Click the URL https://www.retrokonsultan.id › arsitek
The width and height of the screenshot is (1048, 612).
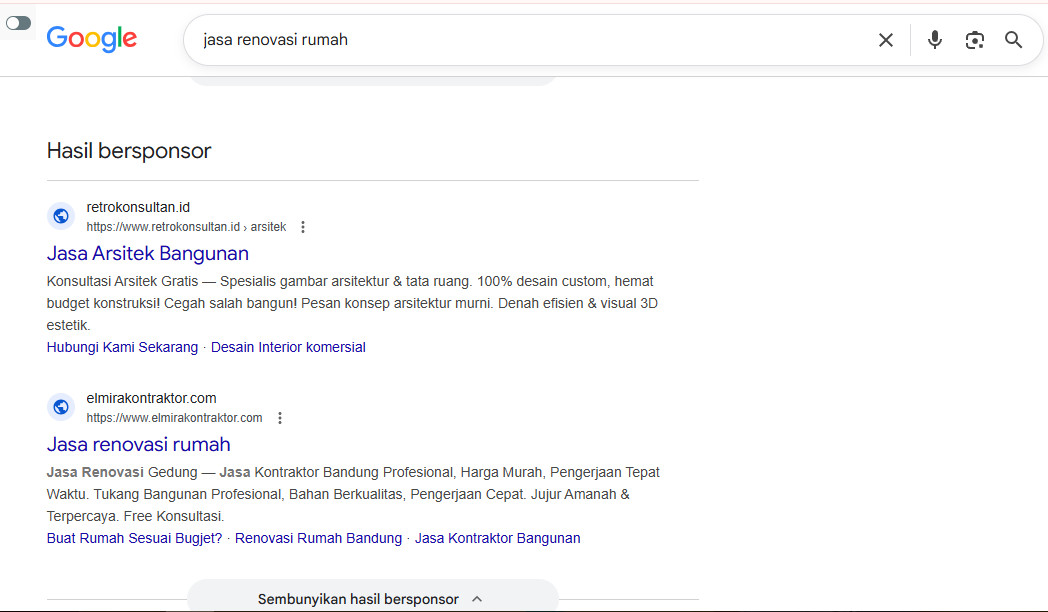tap(186, 227)
